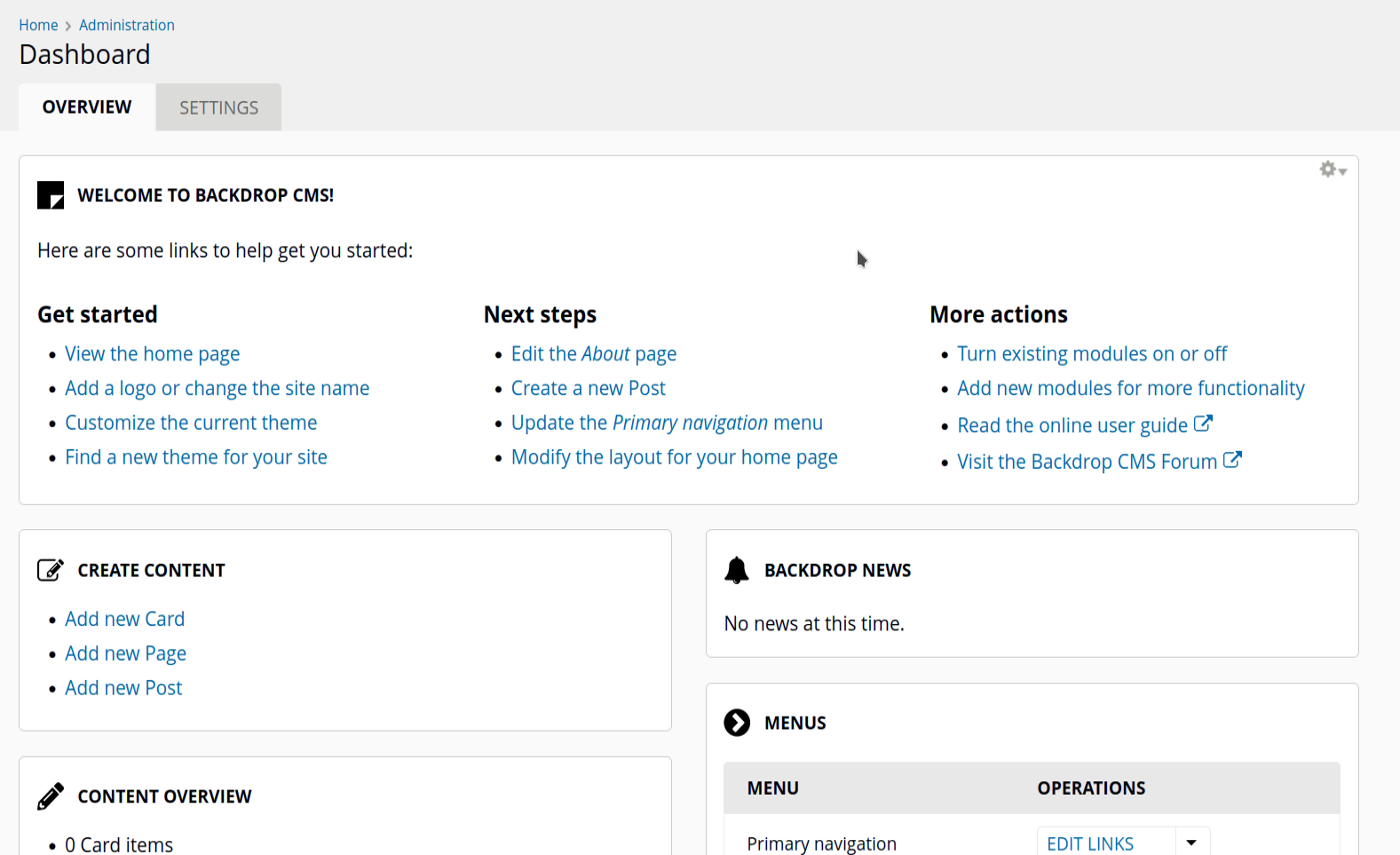Click the Edit Links button
The image size is (1400, 855).
pyautogui.click(x=1090, y=843)
